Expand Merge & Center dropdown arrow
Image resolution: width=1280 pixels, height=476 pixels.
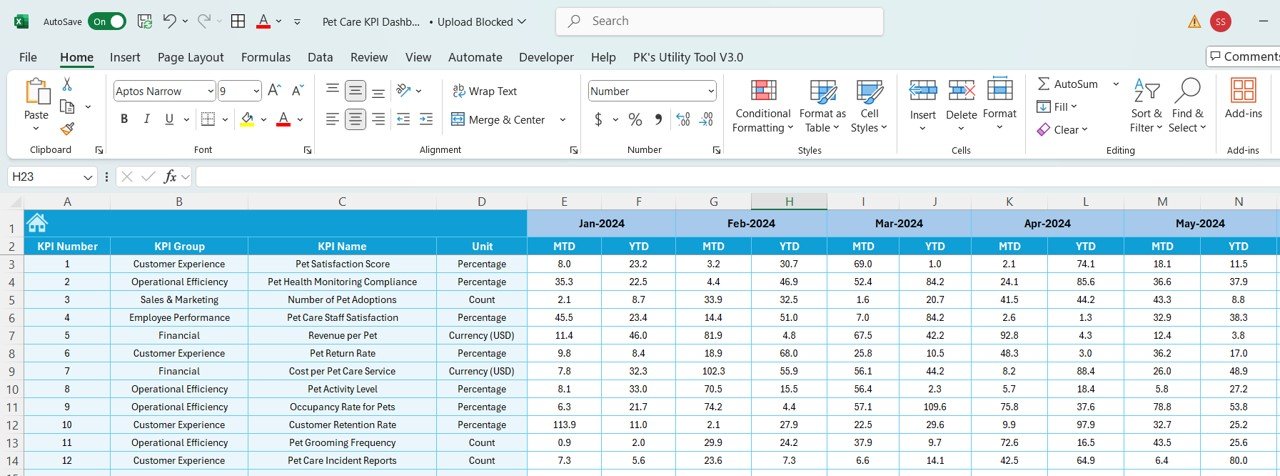562,119
